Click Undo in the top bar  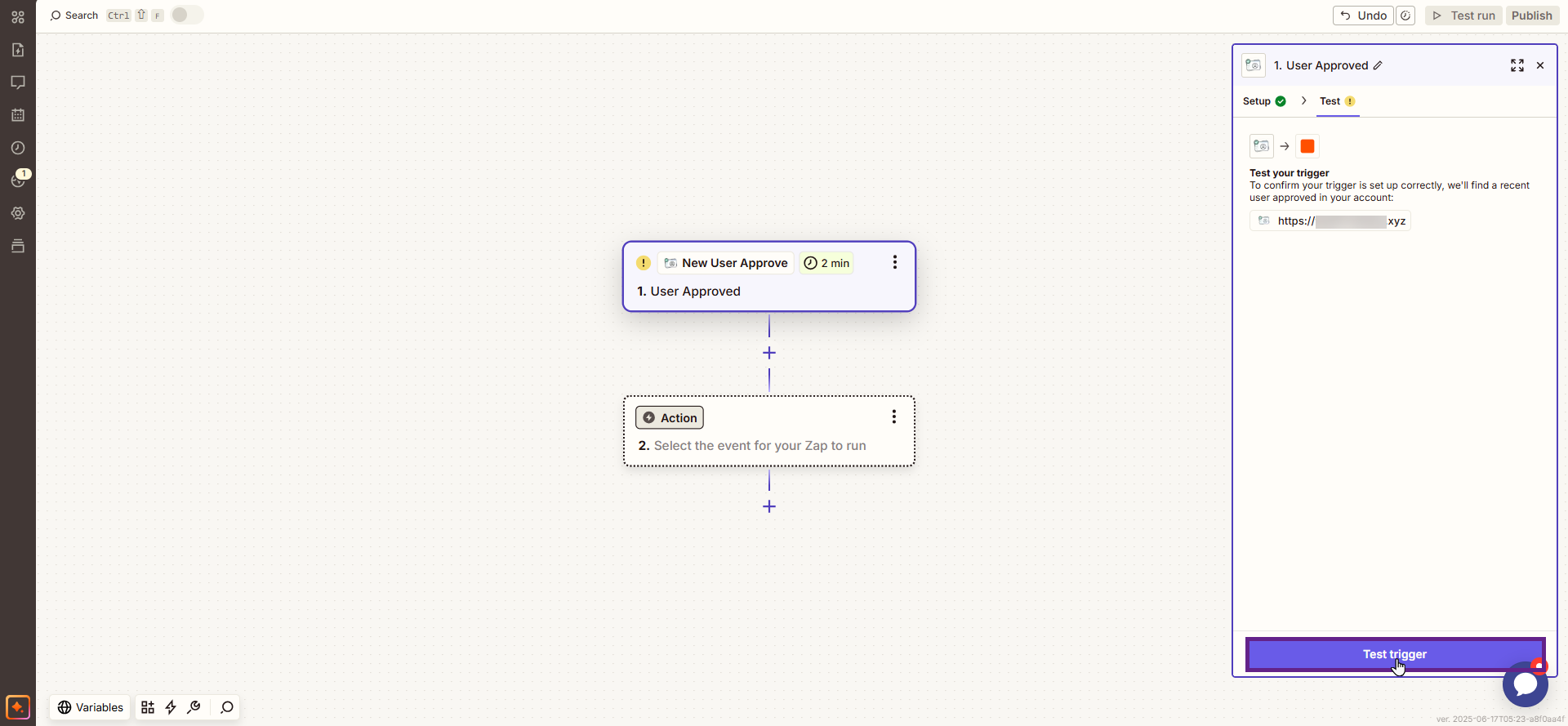tap(1363, 16)
